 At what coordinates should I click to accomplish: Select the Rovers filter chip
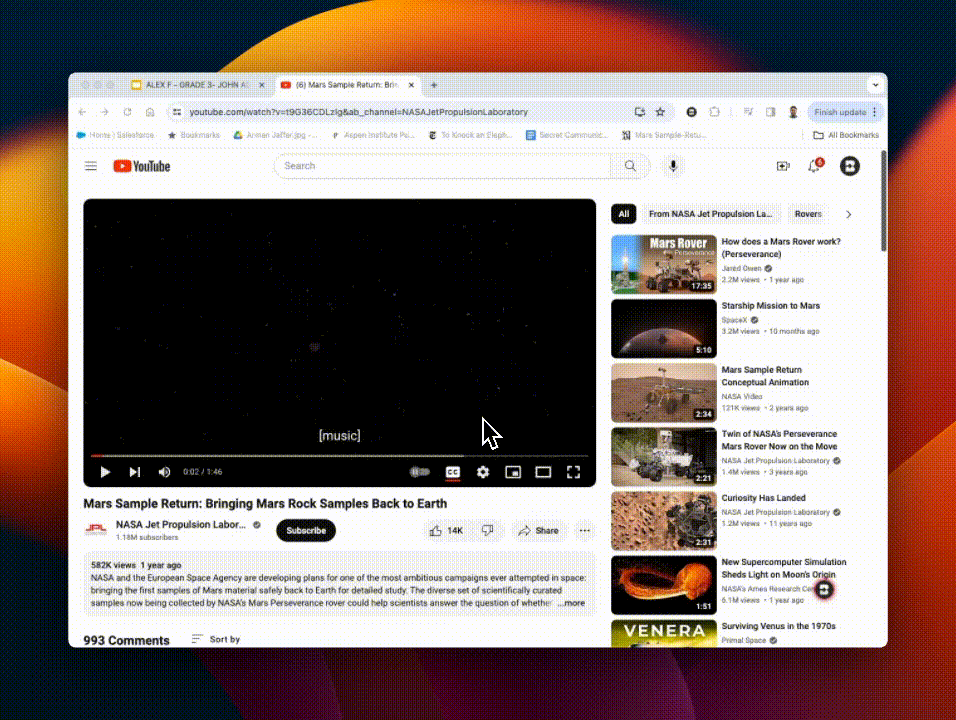tap(808, 214)
